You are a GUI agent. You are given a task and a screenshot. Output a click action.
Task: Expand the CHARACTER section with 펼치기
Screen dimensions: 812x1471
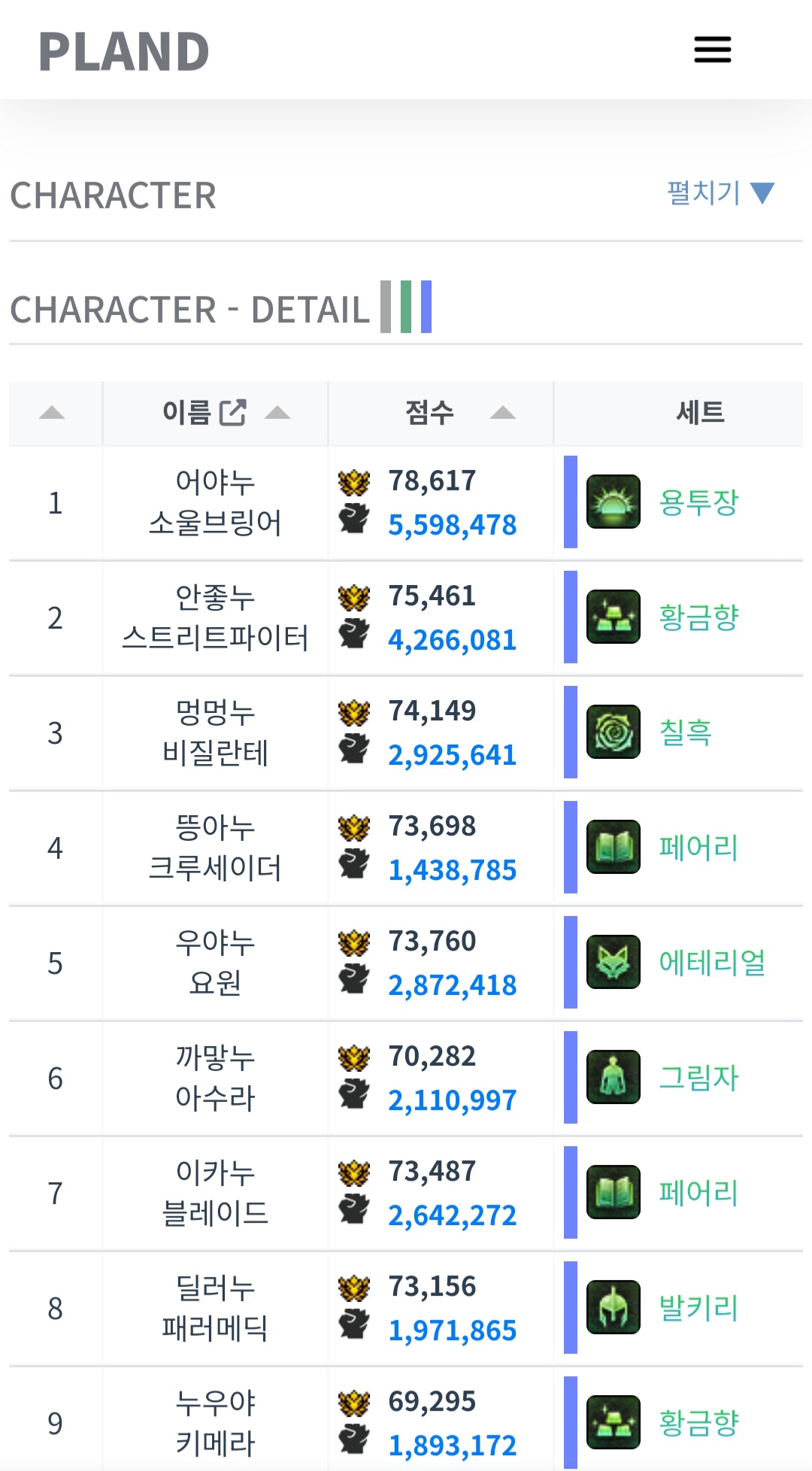[x=720, y=193]
